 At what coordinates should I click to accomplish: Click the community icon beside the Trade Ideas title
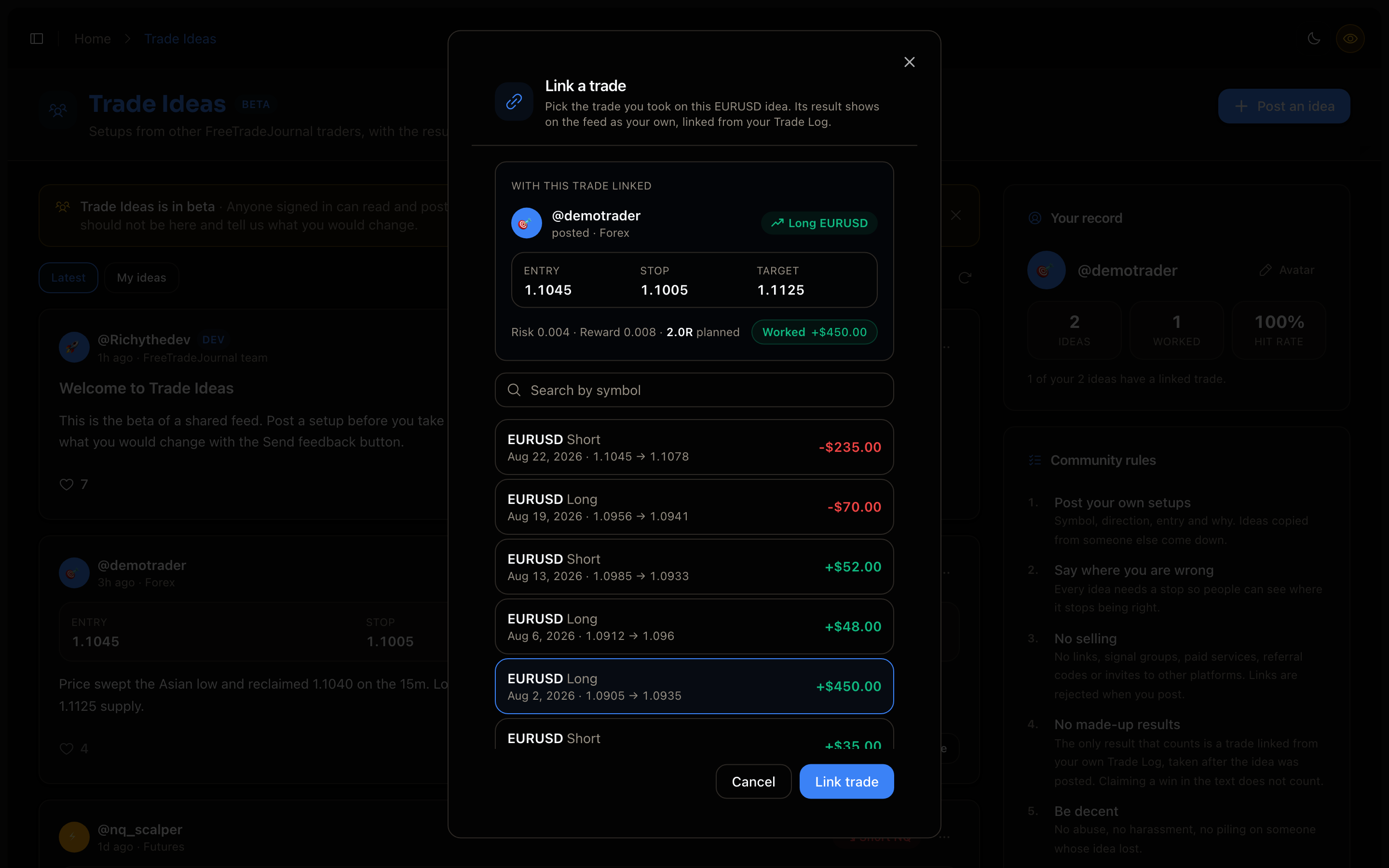(57, 109)
